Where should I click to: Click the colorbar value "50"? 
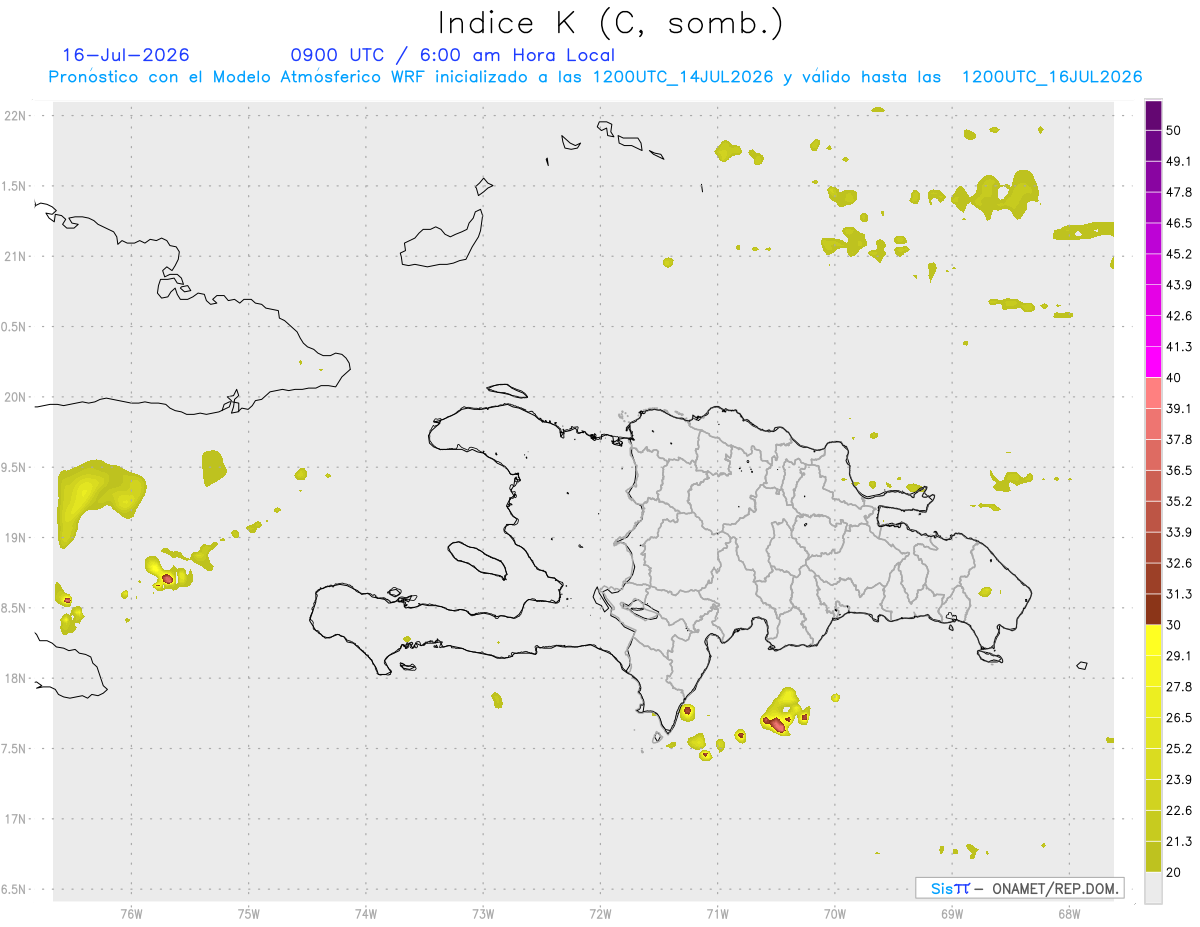(1174, 130)
